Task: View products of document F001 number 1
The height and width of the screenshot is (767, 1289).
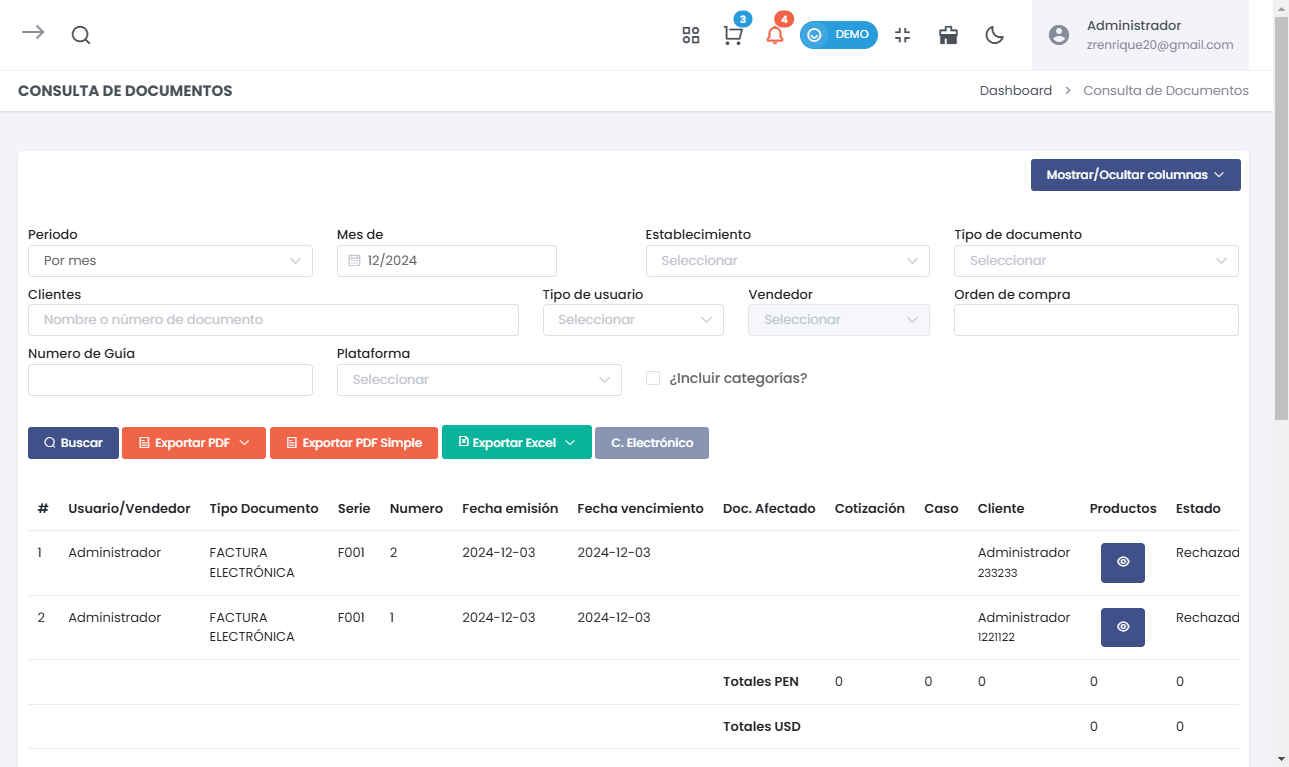Action: [1123, 627]
